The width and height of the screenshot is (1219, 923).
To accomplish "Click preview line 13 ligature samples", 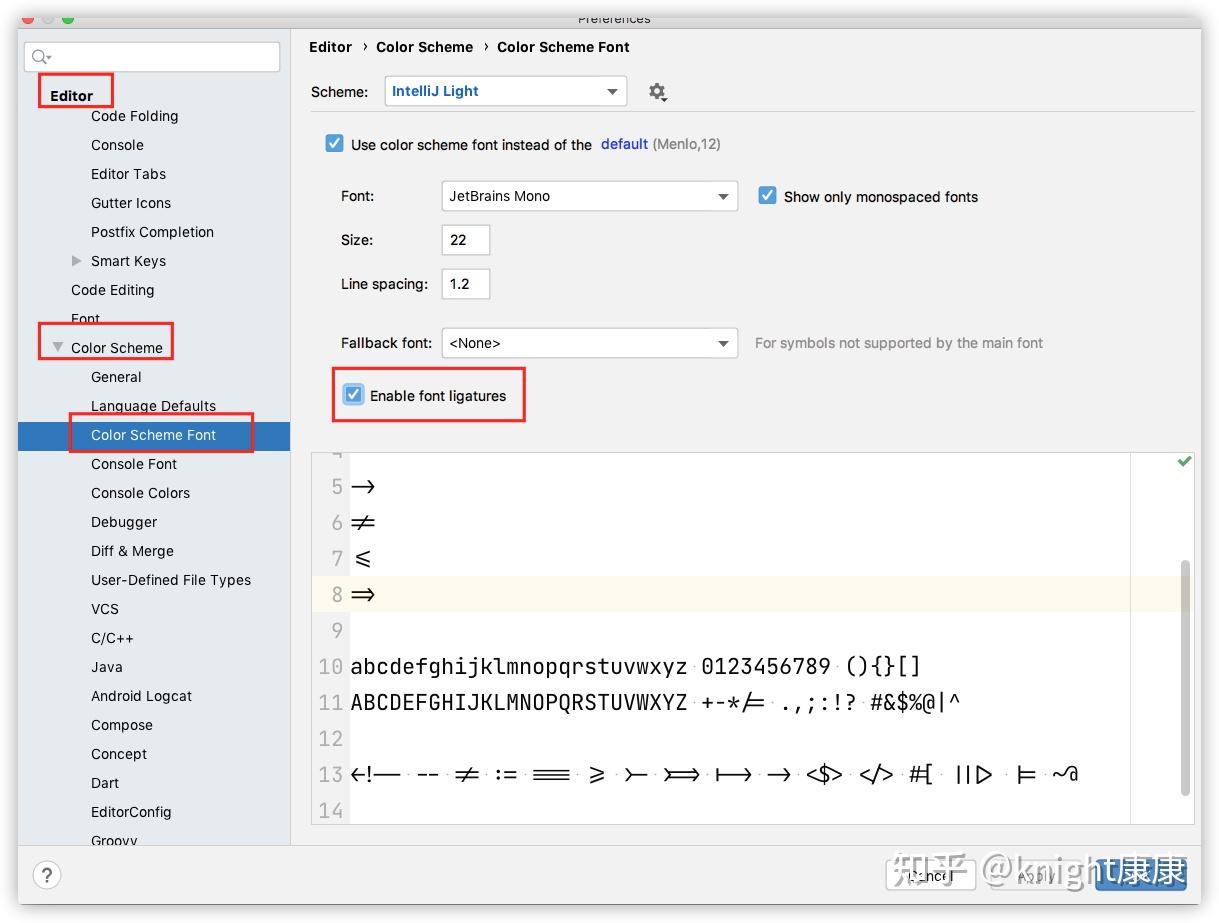I will [x=714, y=774].
